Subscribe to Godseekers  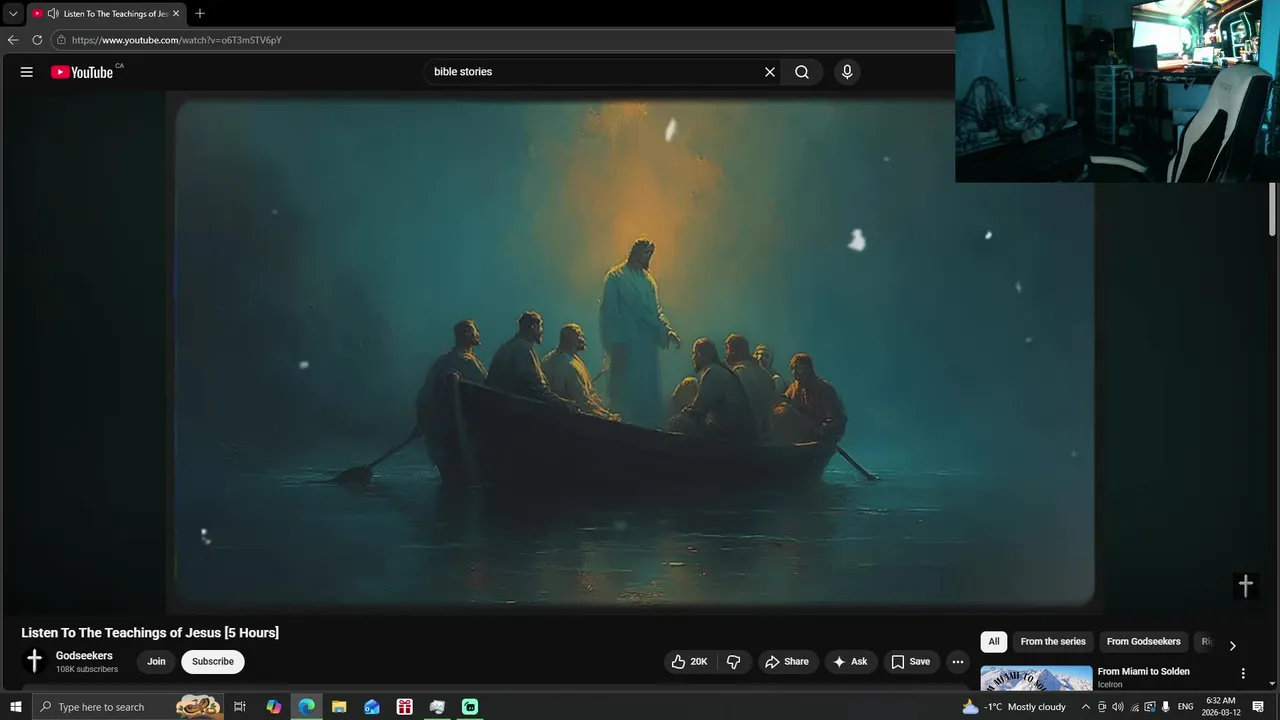click(213, 662)
